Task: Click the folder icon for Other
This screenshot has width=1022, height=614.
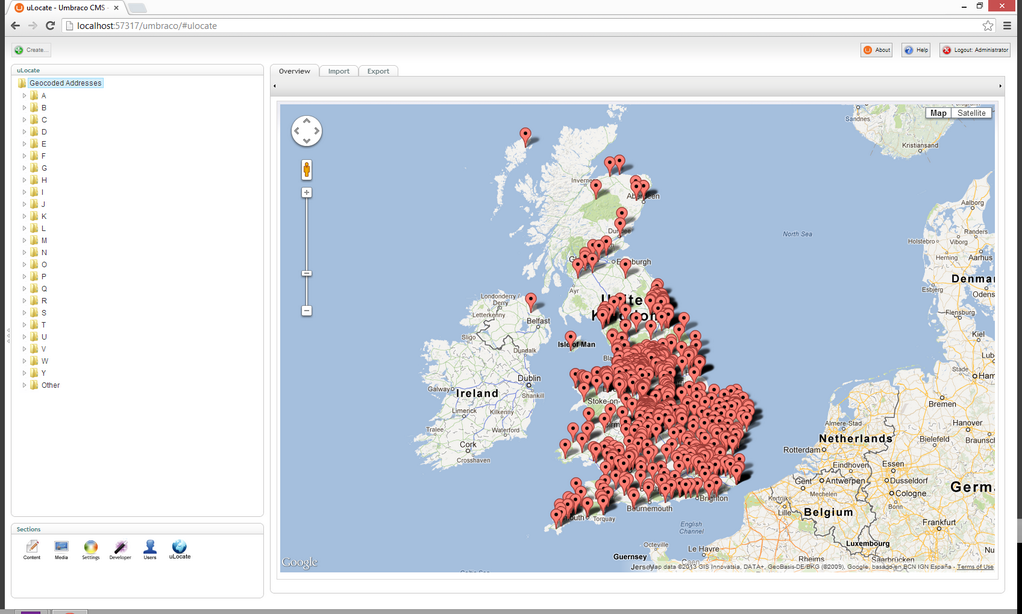Action: tap(34, 385)
